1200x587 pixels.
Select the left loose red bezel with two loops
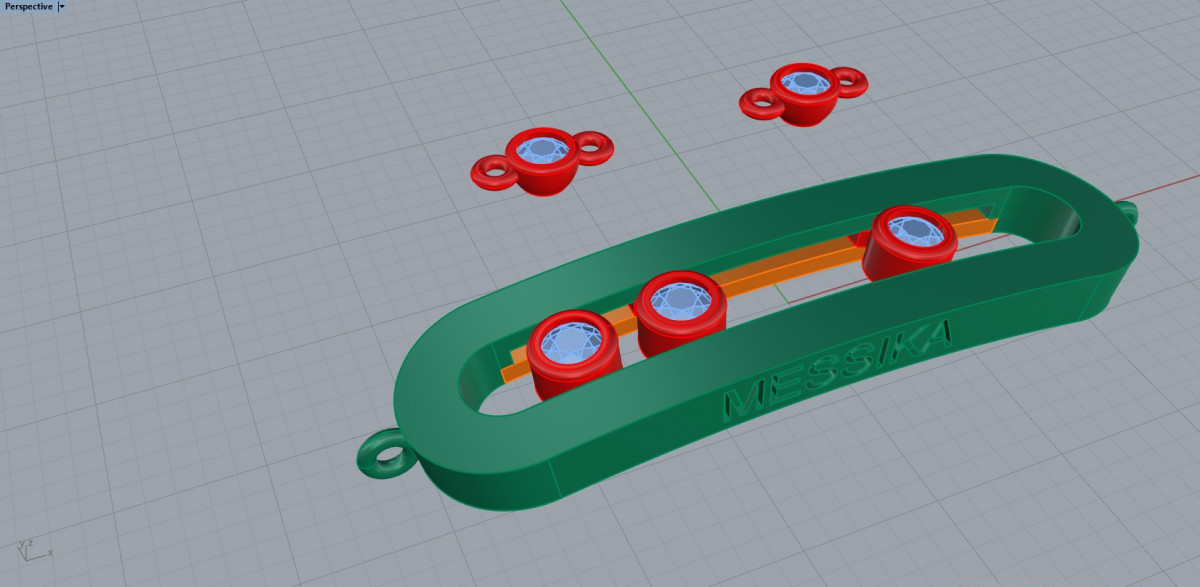coord(541,161)
